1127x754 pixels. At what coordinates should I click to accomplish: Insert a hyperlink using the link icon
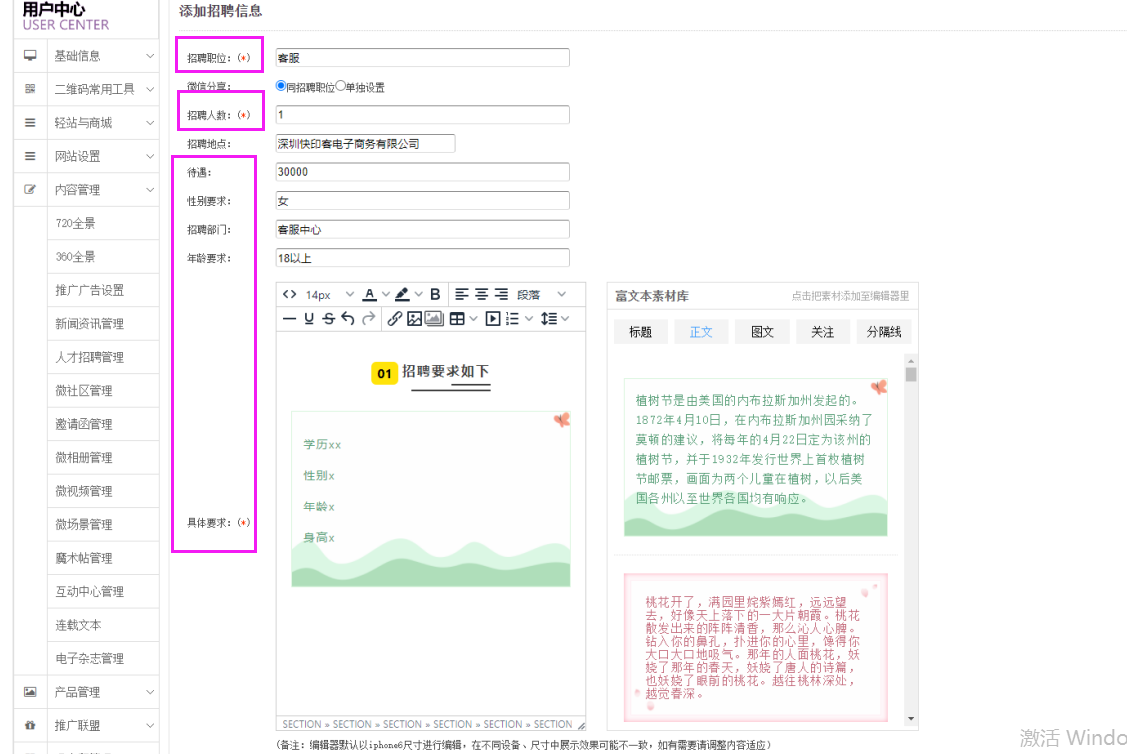click(394, 319)
